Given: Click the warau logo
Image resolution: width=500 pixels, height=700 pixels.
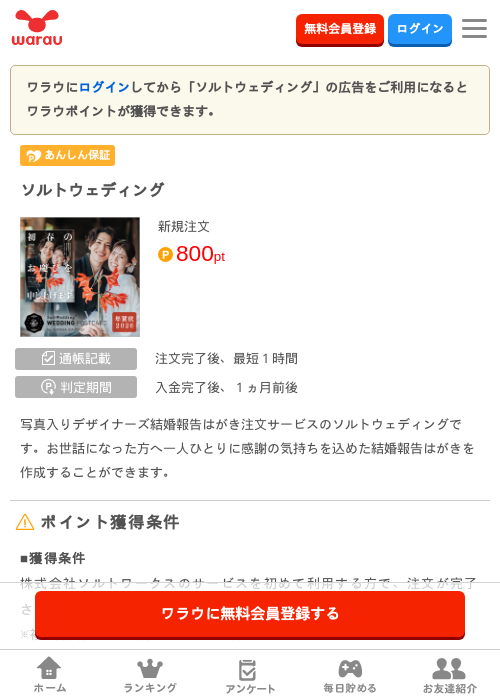Looking at the screenshot, I should [37, 28].
